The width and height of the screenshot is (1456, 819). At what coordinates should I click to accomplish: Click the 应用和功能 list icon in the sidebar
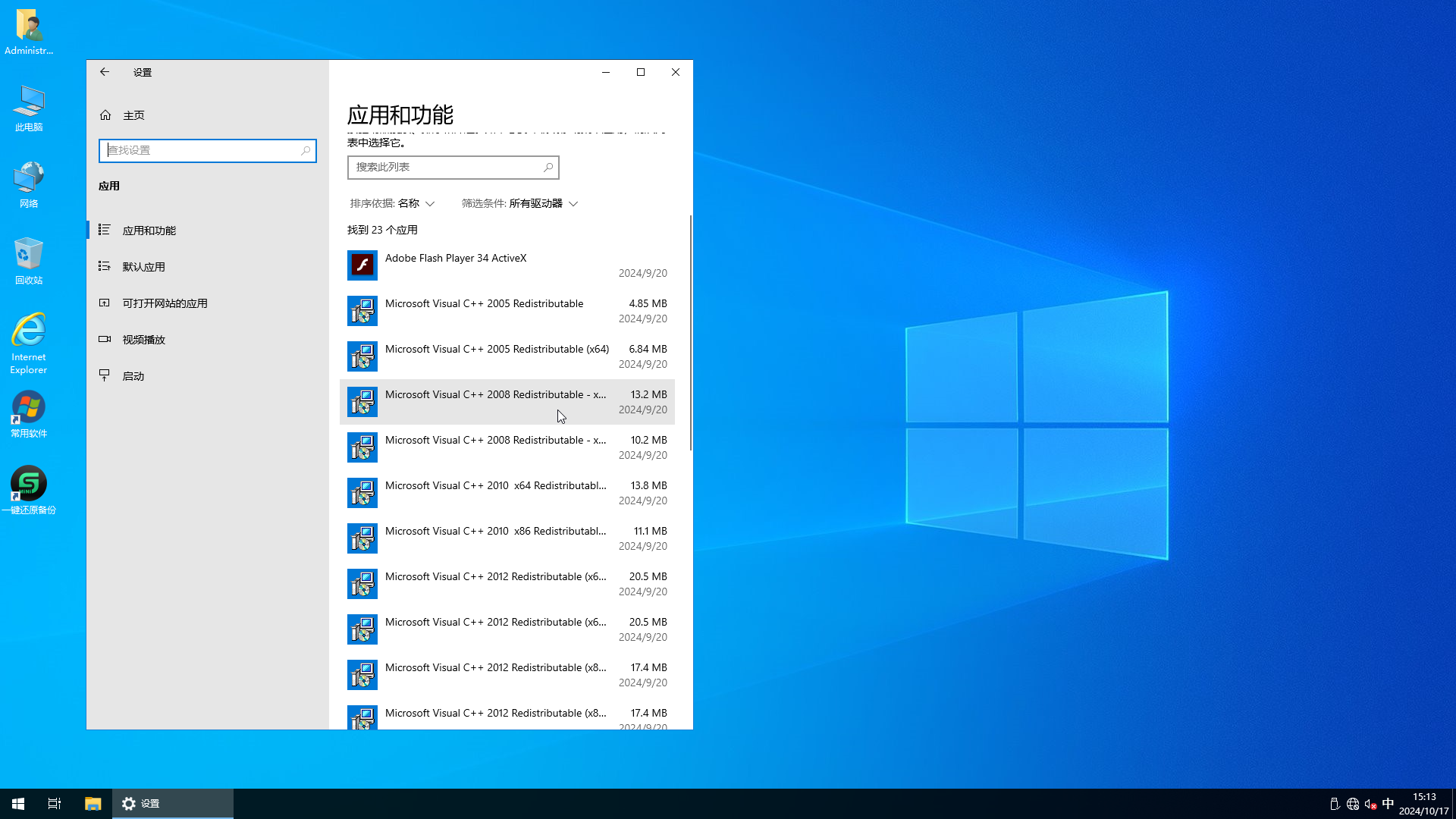105,230
